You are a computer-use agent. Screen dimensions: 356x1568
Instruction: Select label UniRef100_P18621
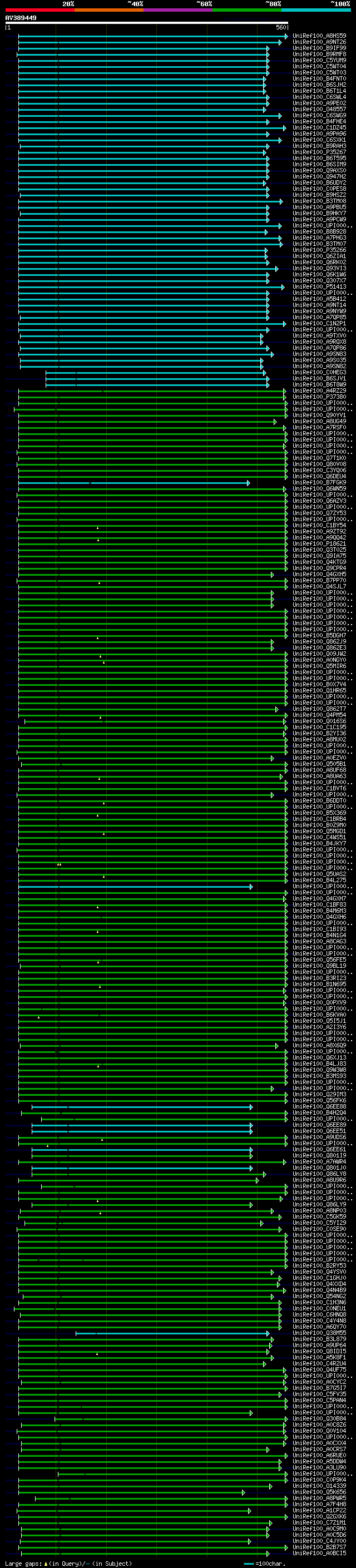point(319,543)
